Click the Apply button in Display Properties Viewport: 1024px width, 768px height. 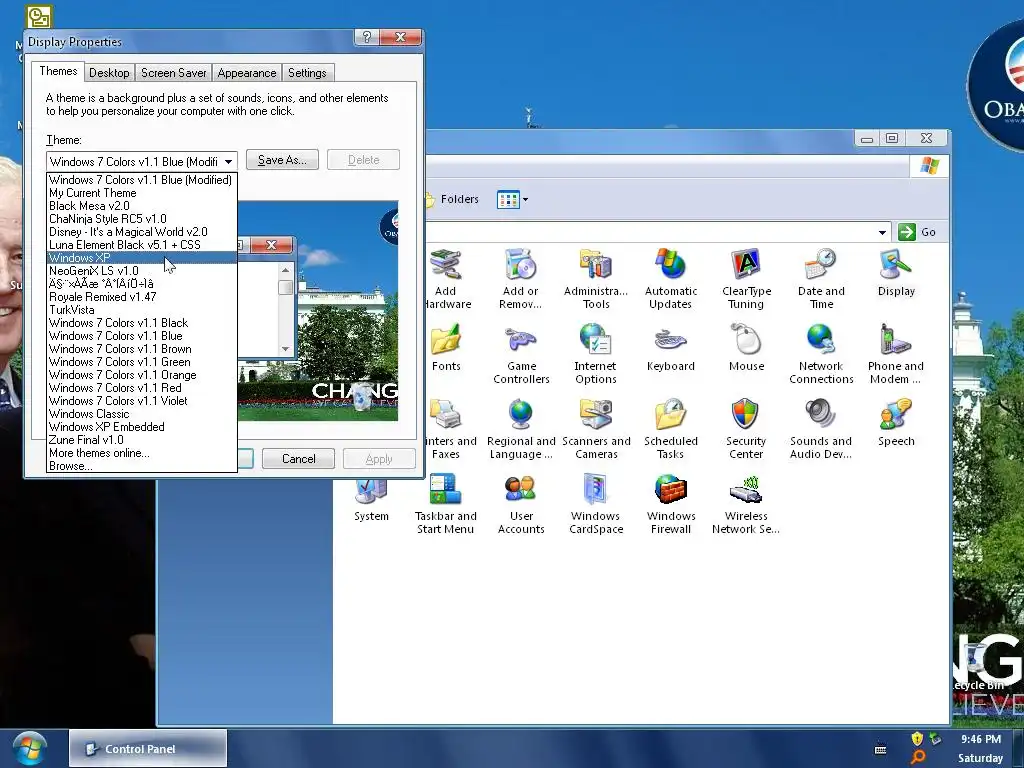click(x=379, y=458)
